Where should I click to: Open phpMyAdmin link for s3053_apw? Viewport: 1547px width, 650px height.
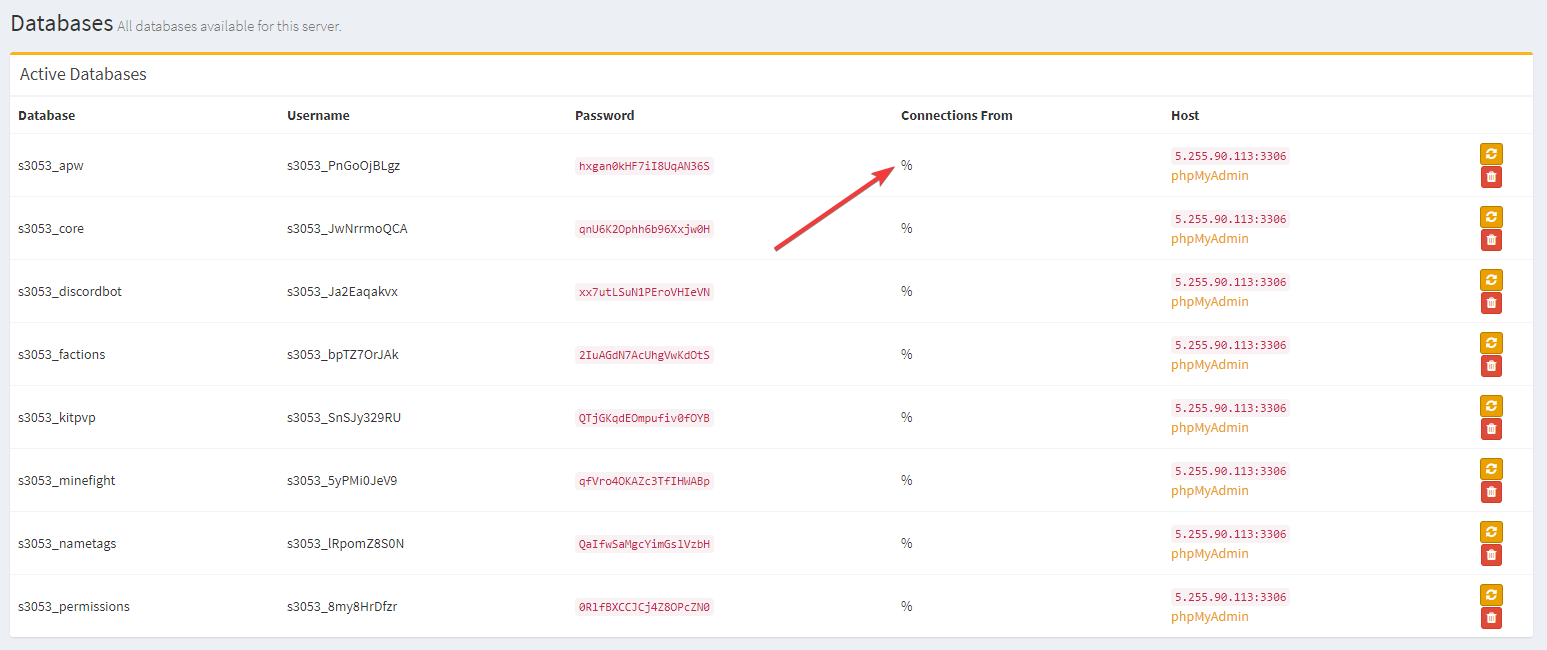coord(1209,176)
